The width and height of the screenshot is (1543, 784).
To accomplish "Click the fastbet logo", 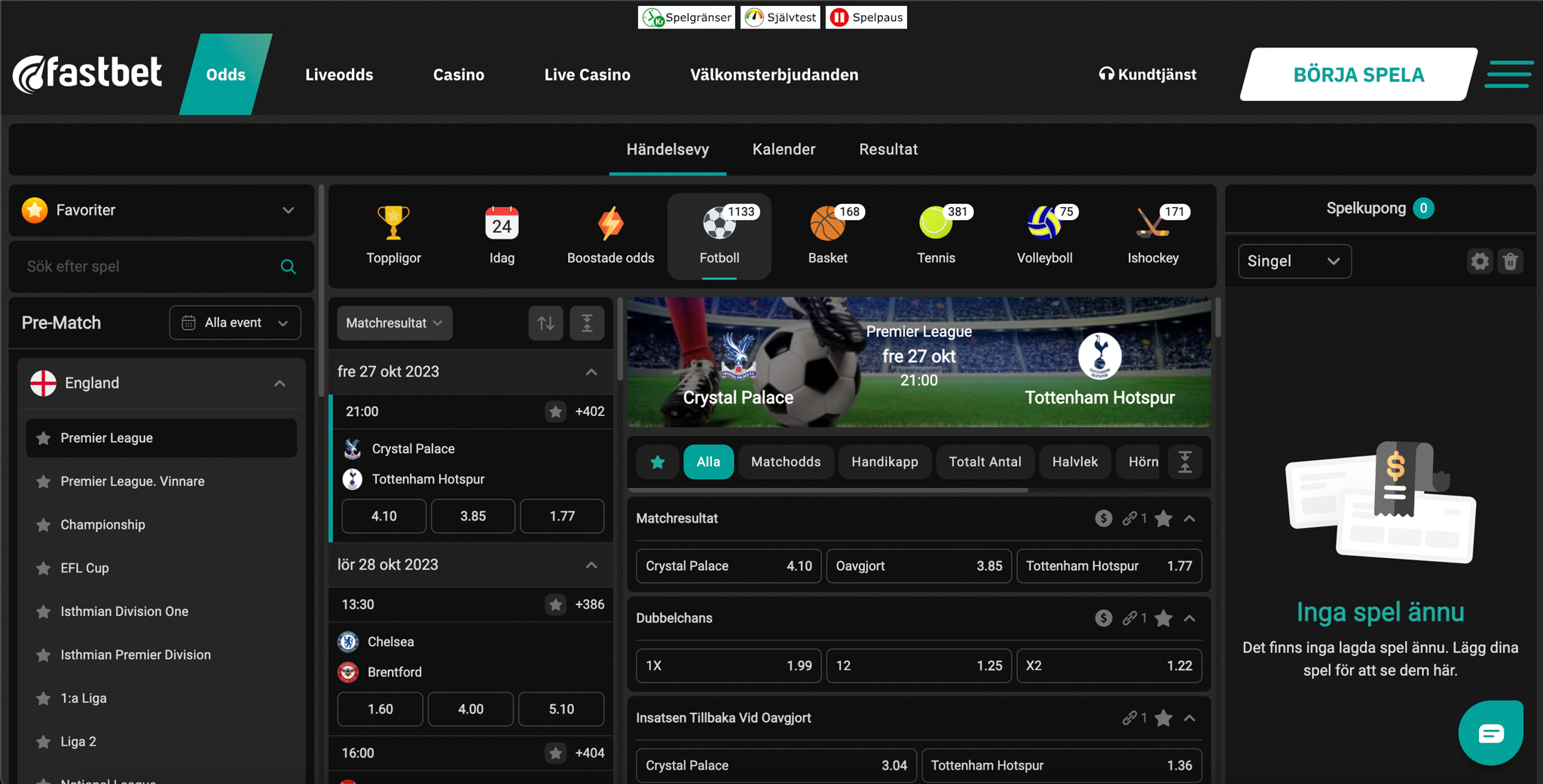I will coord(87,74).
